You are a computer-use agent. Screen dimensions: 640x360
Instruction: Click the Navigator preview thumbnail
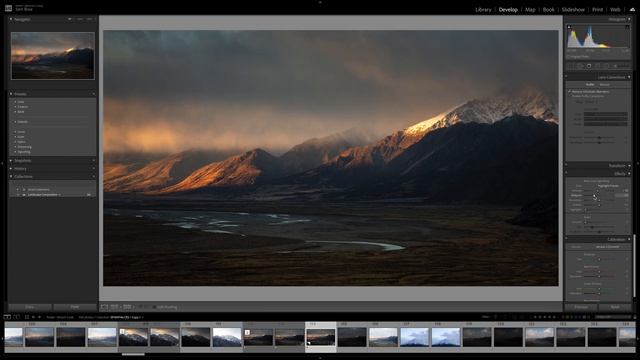53,56
